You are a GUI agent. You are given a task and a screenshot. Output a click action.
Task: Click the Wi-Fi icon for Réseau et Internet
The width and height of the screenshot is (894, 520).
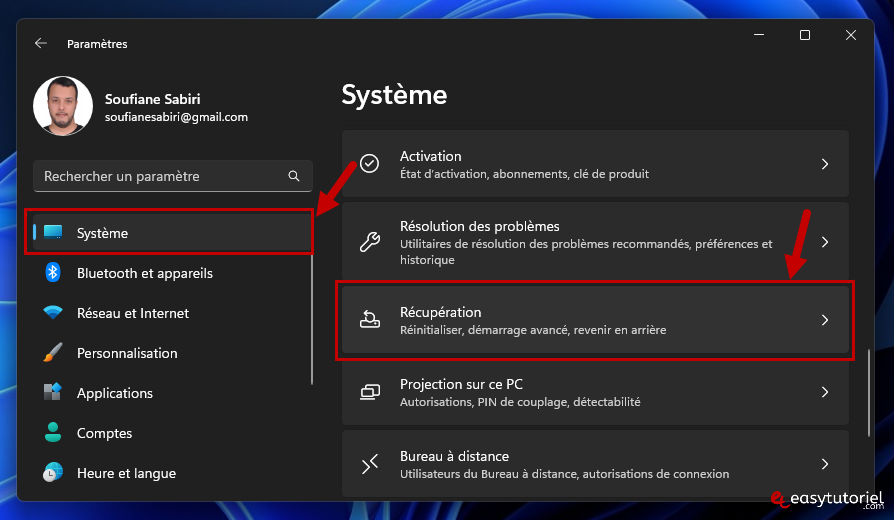[x=53, y=312]
